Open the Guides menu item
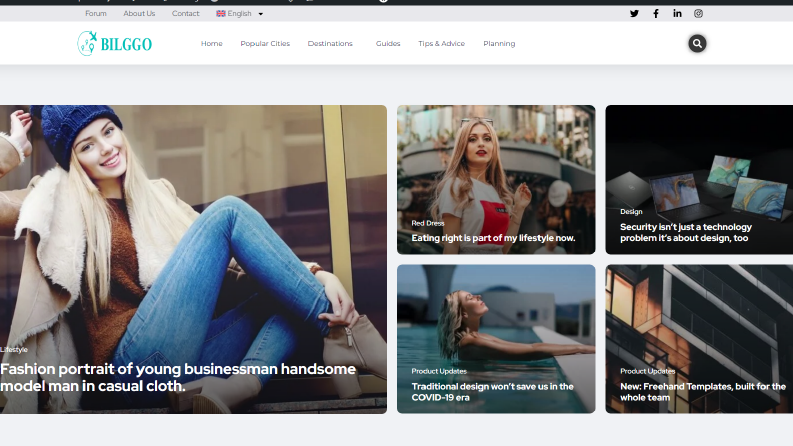Screen dimensions: 793x446 point(388,43)
